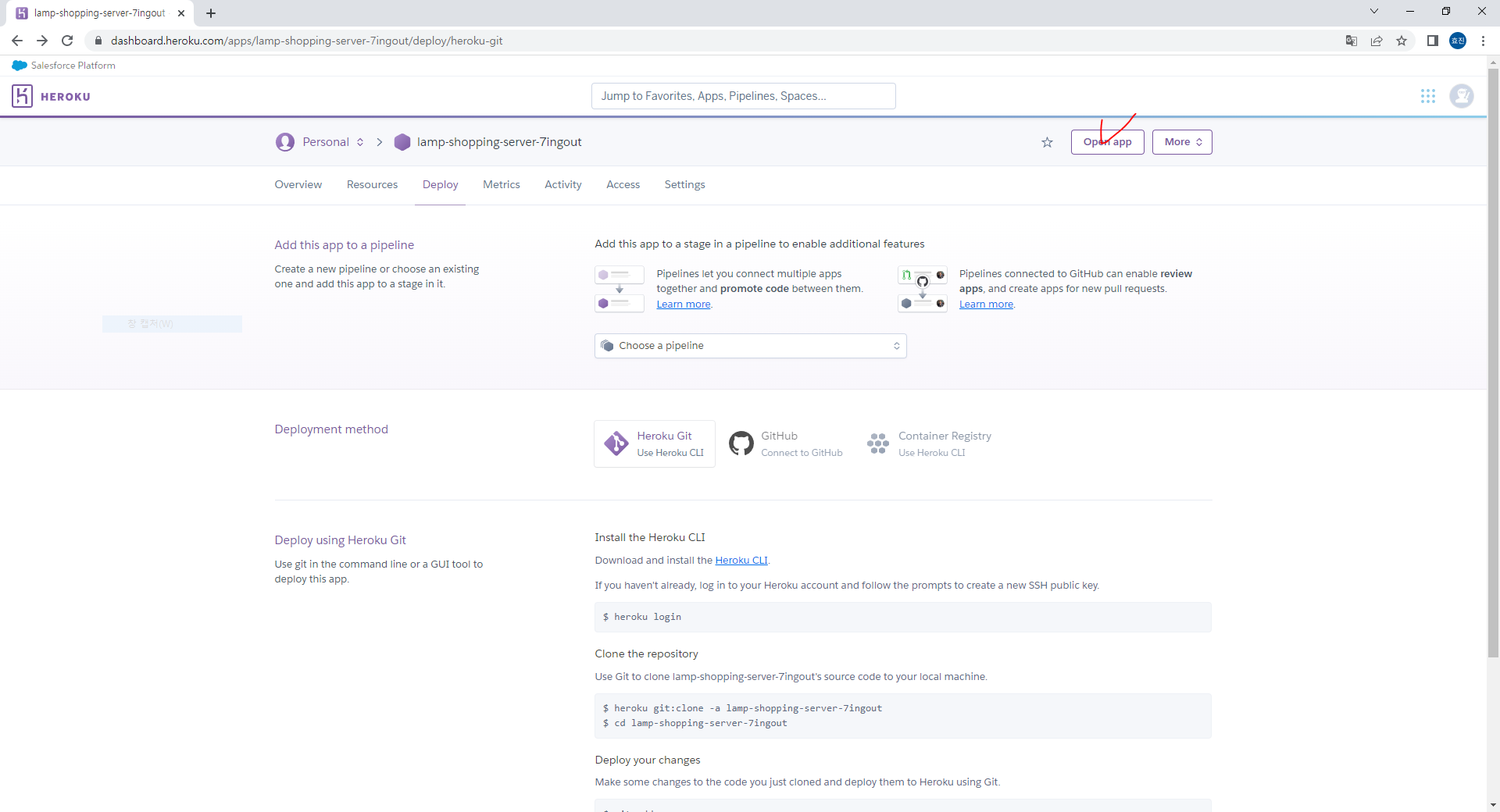Click the pipeline diagram illustration
Screen dimensions: 1500x812
620,289
